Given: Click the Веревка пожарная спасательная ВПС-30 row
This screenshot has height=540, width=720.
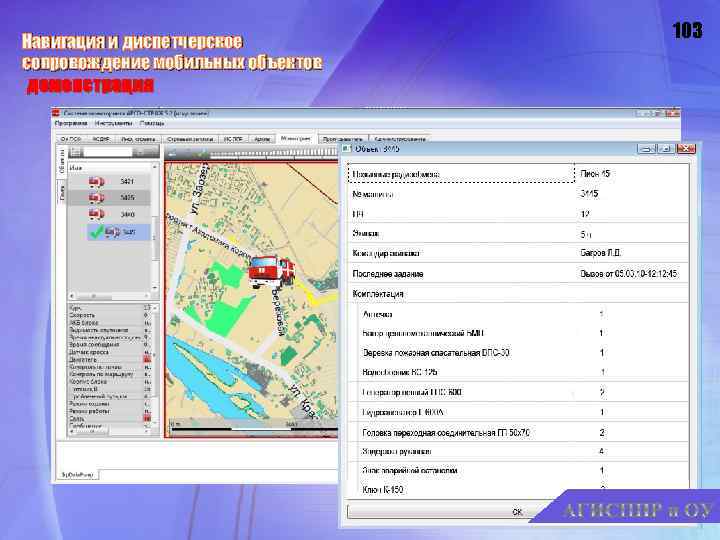Looking at the screenshot, I should (523, 353).
